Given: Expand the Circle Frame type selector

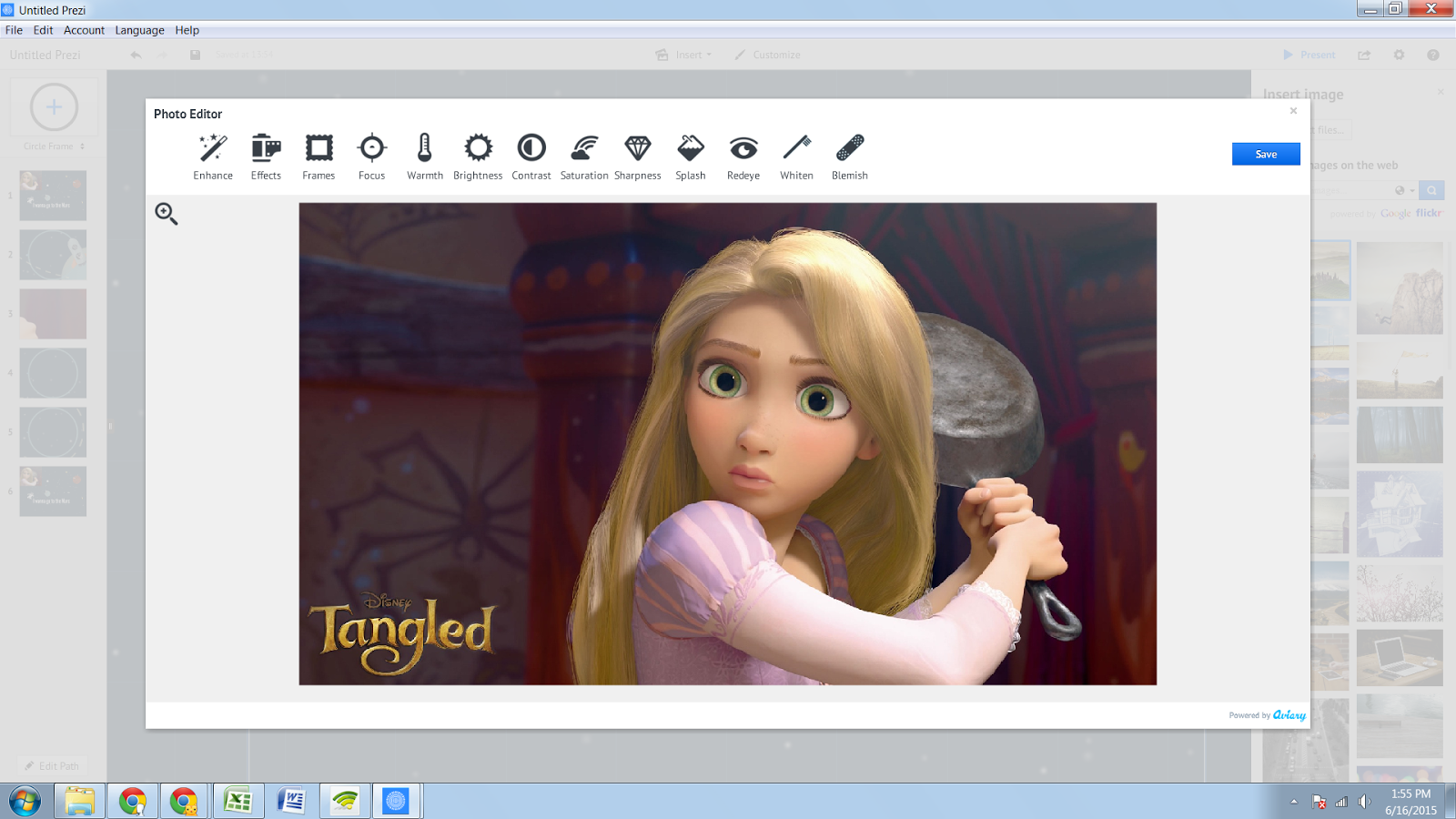Looking at the screenshot, I should (54, 147).
